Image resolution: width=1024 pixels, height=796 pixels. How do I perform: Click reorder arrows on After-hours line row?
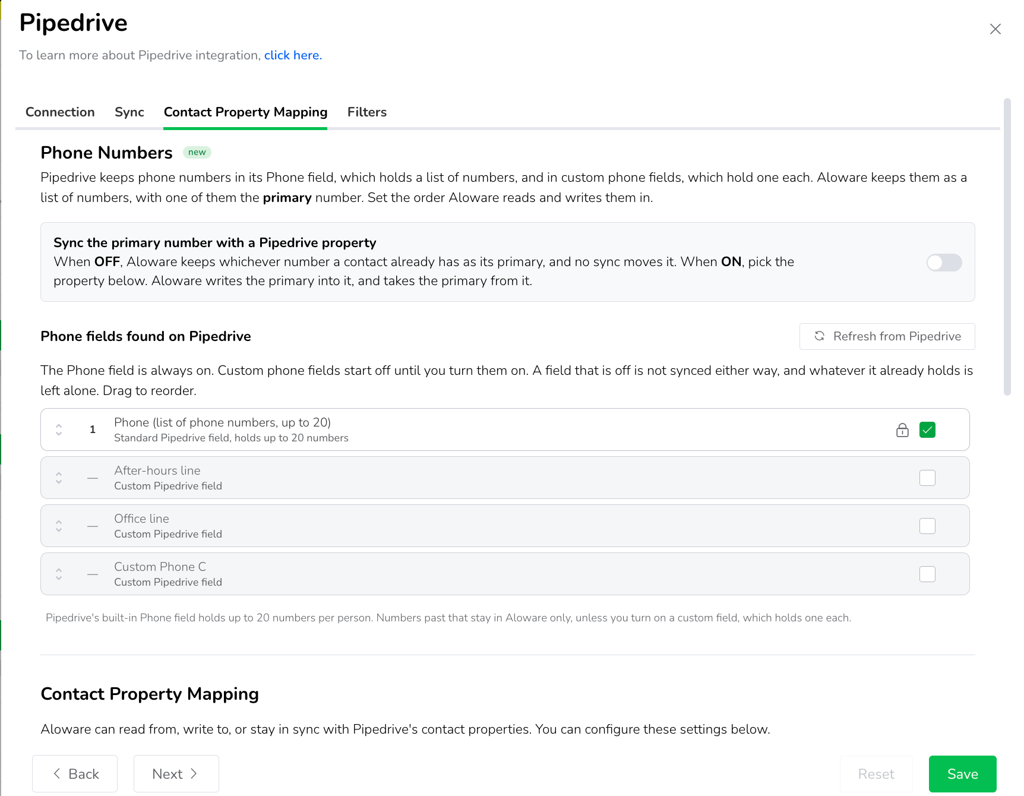pyautogui.click(x=59, y=478)
